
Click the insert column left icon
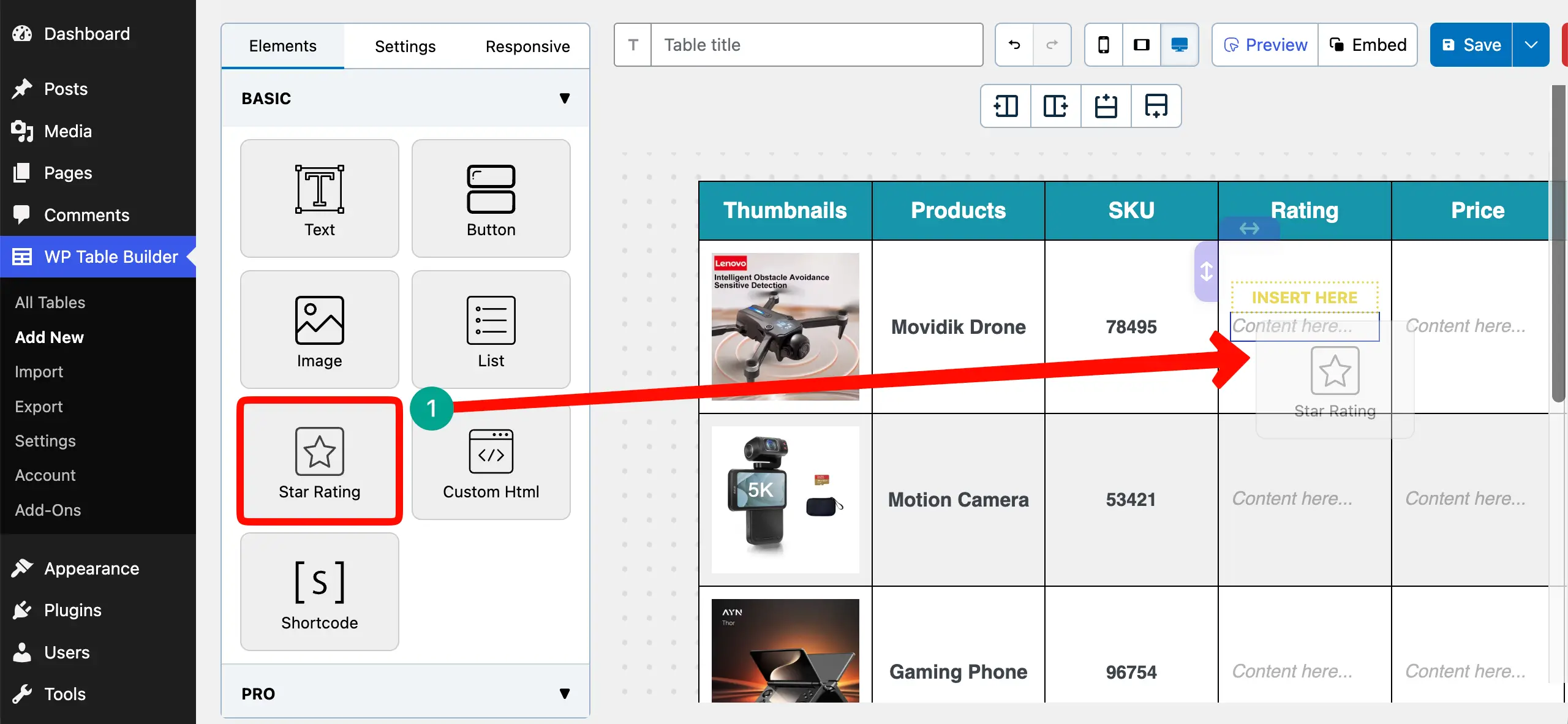[1005, 106]
